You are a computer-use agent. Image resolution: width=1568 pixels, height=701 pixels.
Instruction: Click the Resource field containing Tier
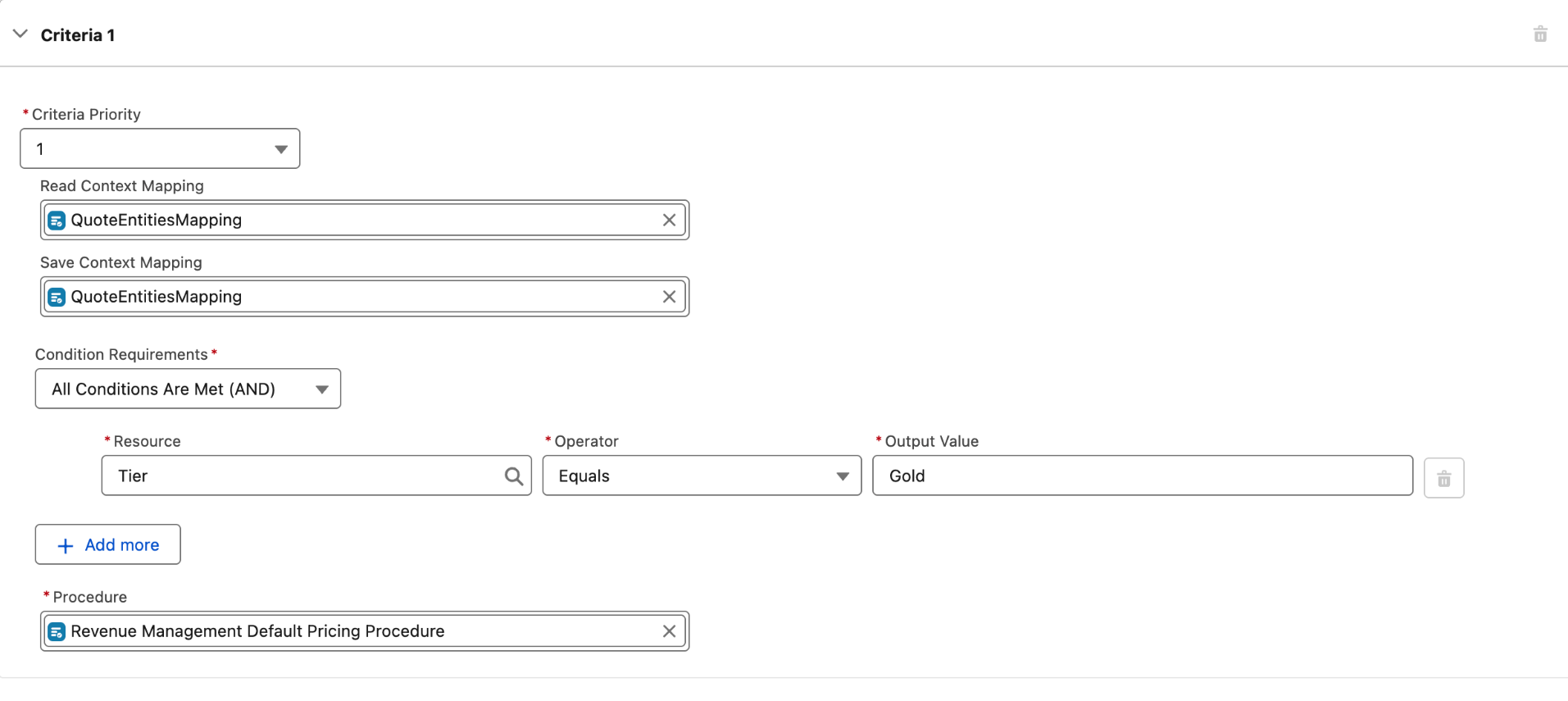[303, 476]
